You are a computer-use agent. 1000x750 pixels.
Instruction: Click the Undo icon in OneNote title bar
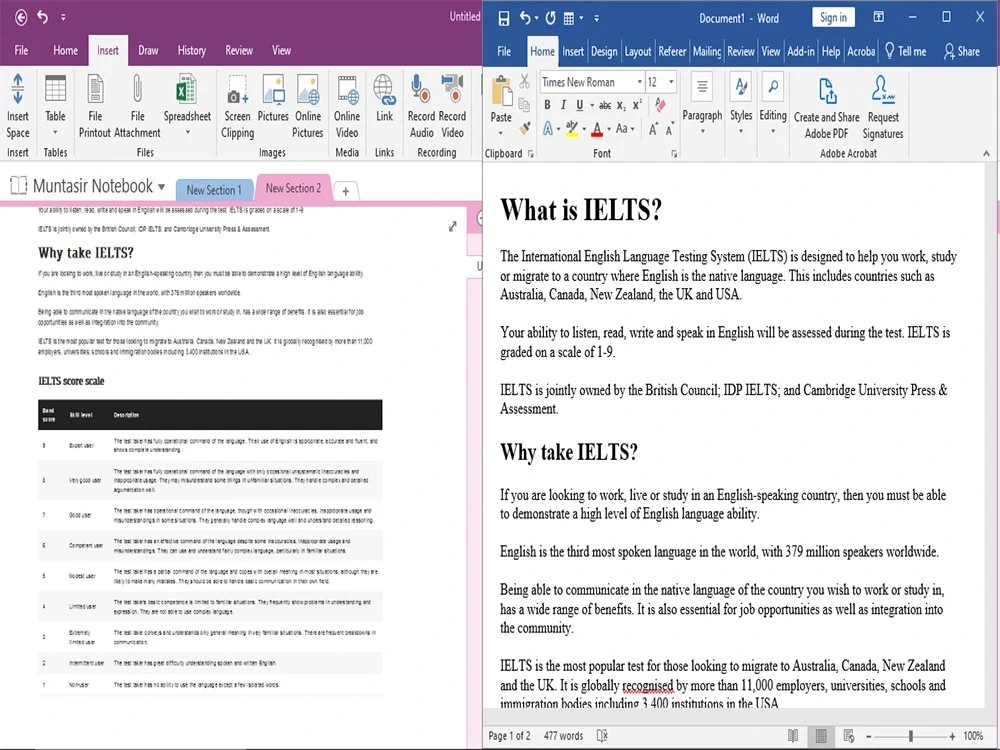point(43,17)
